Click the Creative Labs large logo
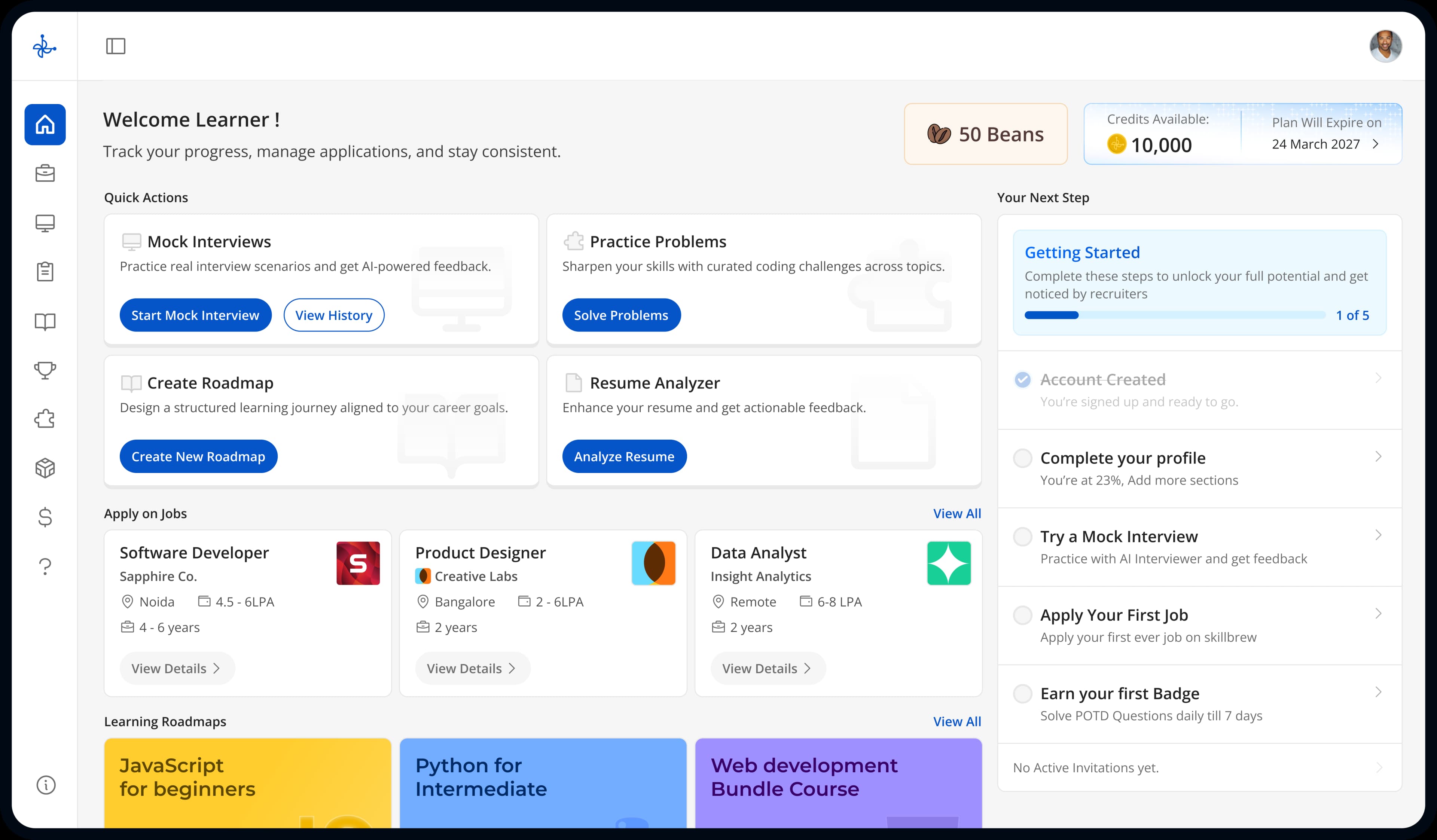This screenshot has height=840, width=1437. 653,563
